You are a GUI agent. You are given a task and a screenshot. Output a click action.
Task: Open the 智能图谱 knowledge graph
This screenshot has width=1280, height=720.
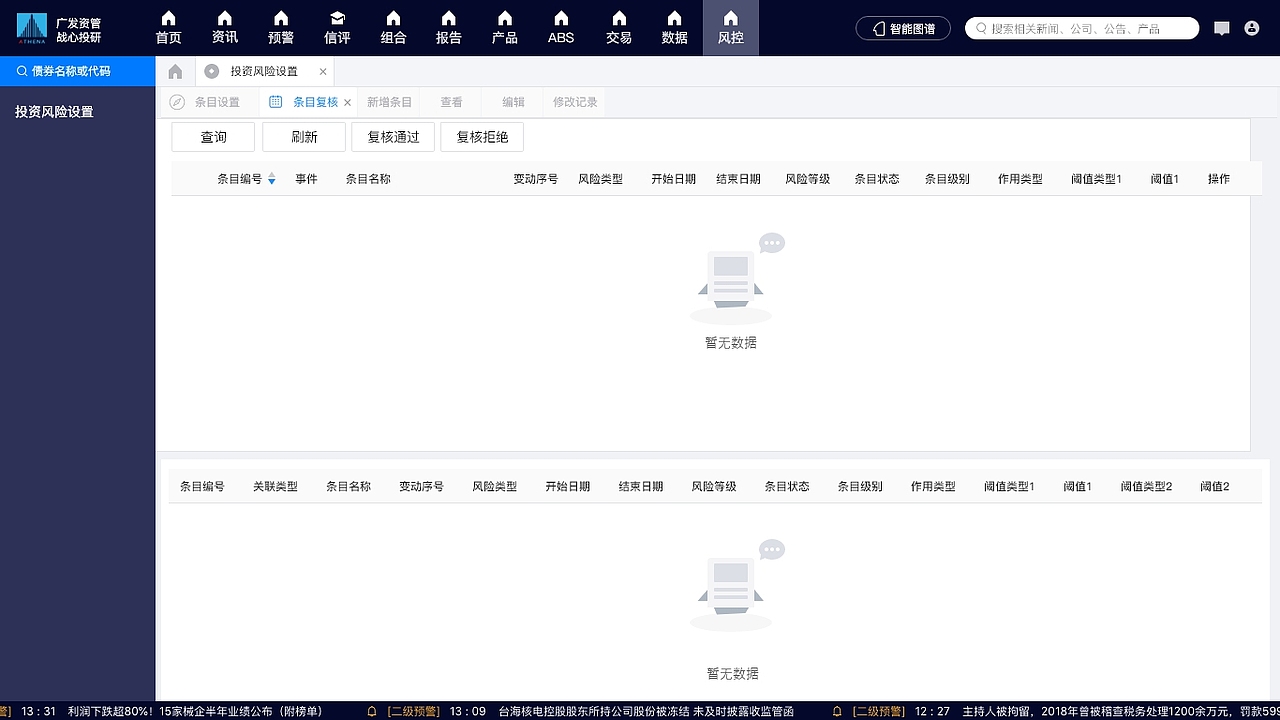[x=903, y=28]
